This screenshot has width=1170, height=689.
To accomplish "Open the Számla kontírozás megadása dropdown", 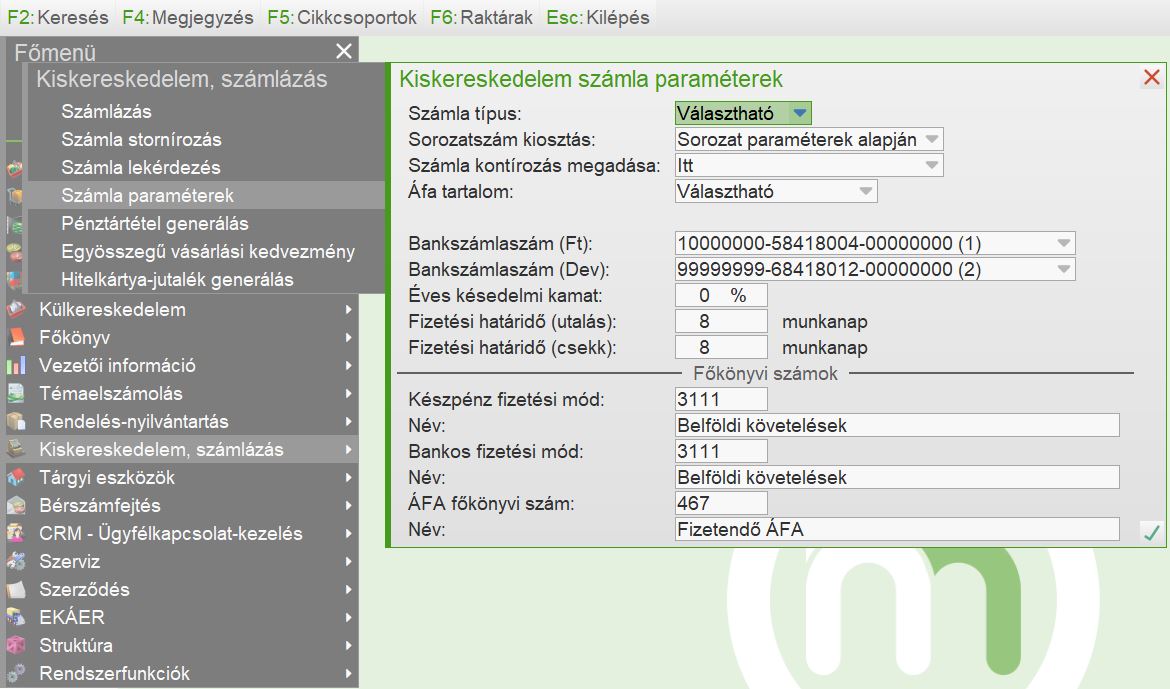I will tap(931, 166).
